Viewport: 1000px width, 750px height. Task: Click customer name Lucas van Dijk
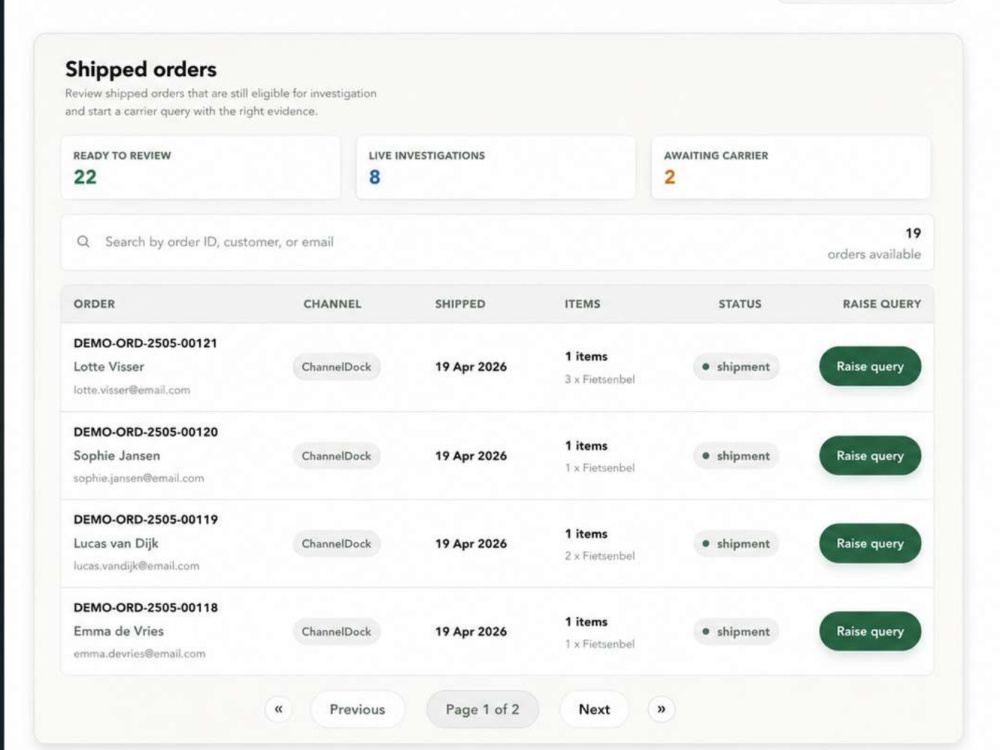[x=116, y=543]
